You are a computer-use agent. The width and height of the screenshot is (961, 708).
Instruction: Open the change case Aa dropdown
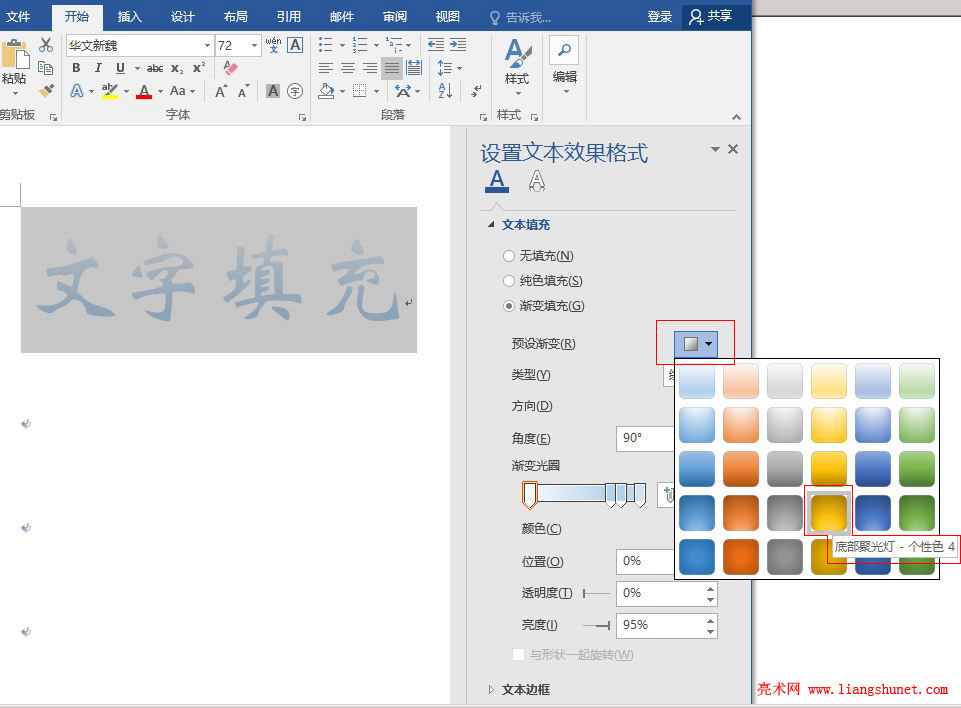click(x=182, y=91)
